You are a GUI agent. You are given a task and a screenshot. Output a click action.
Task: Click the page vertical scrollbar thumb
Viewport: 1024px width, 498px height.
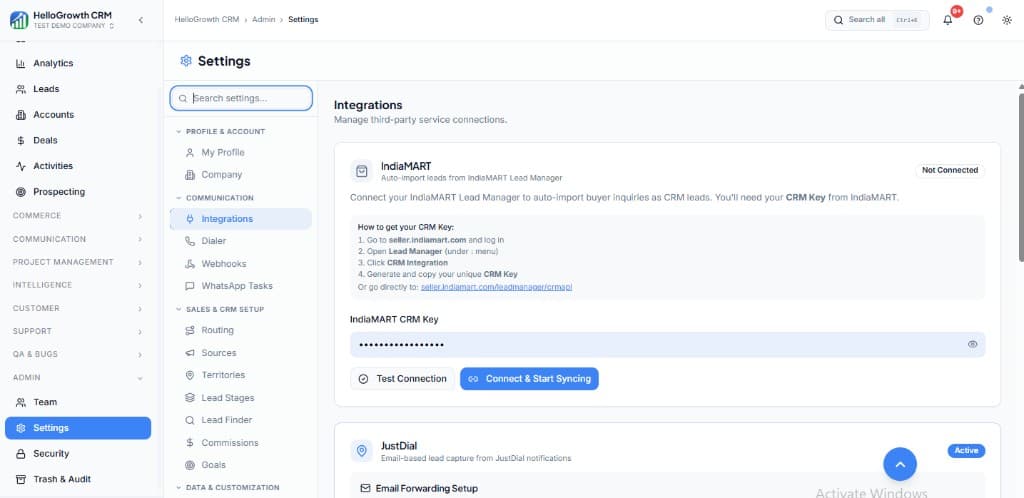[1020, 176]
